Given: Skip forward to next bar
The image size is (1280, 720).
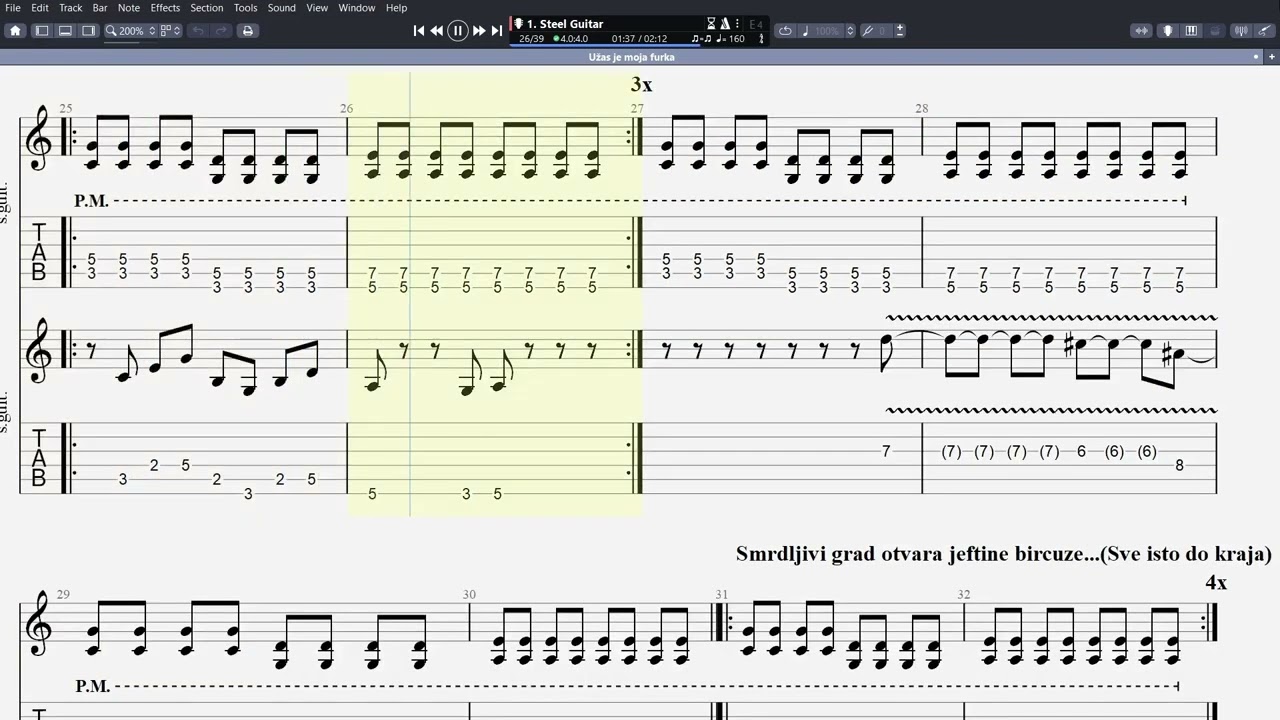Looking at the screenshot, I should coord(479,31).
